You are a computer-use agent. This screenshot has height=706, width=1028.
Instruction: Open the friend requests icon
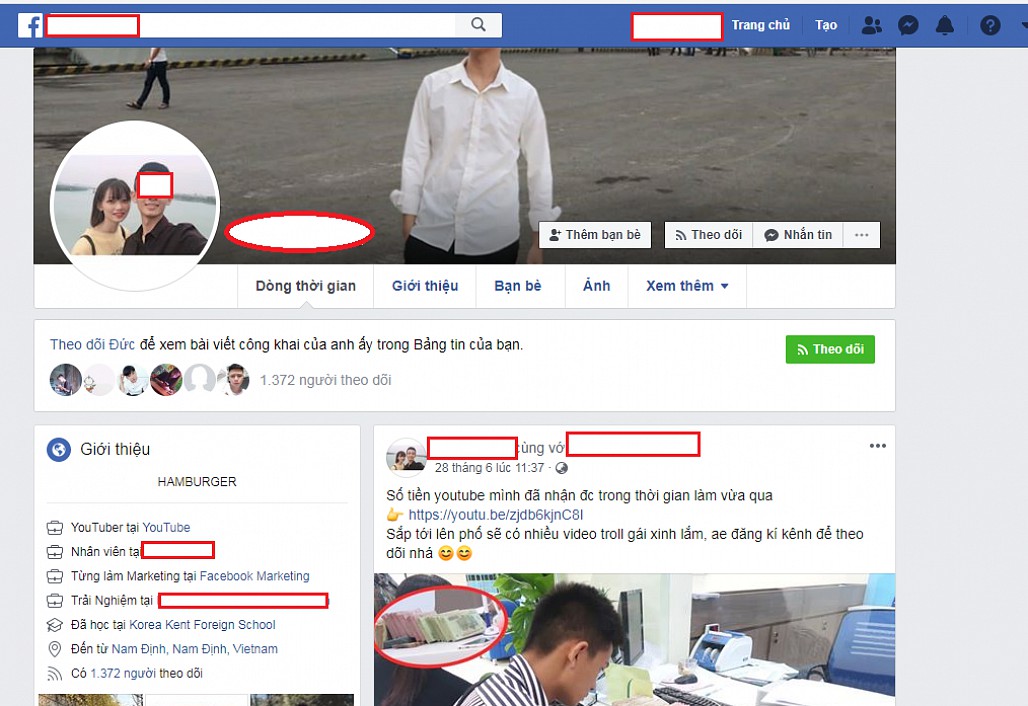tap(872, 25)
